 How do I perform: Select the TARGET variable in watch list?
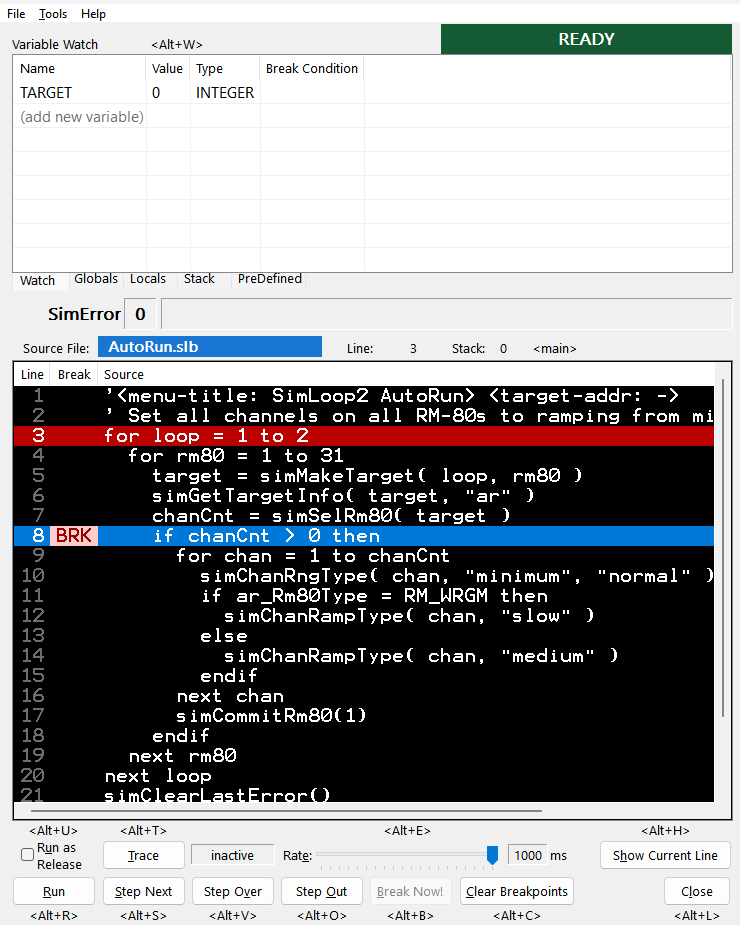pyautogui.click(x=46, y=92)
